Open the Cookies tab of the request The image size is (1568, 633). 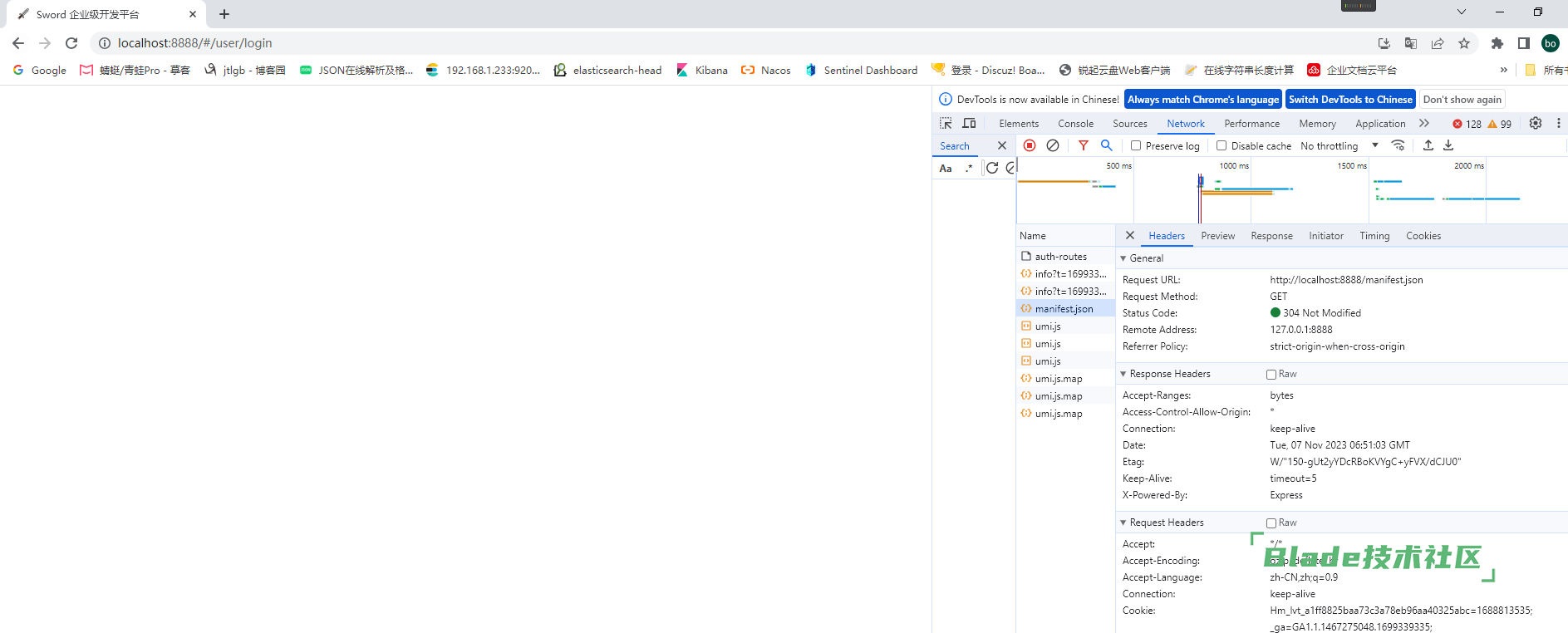(x=1423, y=236)
